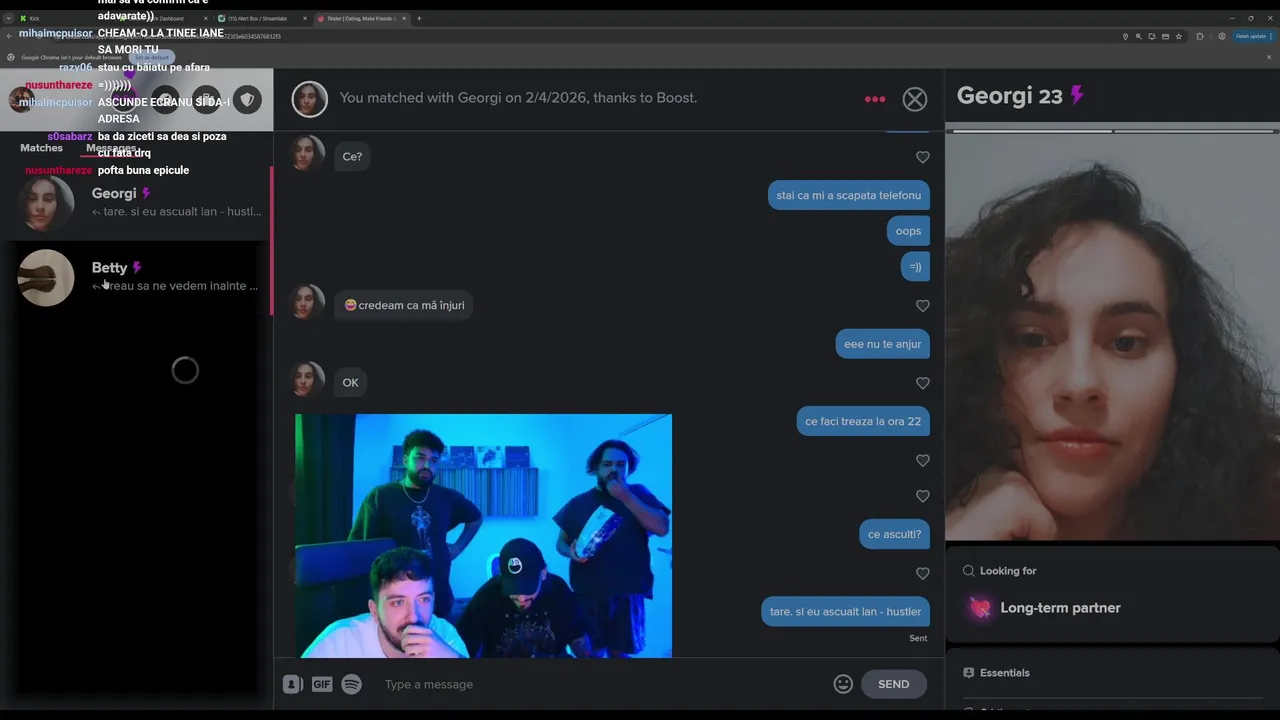Click the 'tare. si eu ascualt Ian - hustler' message
The width and height of the screenshot is (1280, 720).
point(846,612)
